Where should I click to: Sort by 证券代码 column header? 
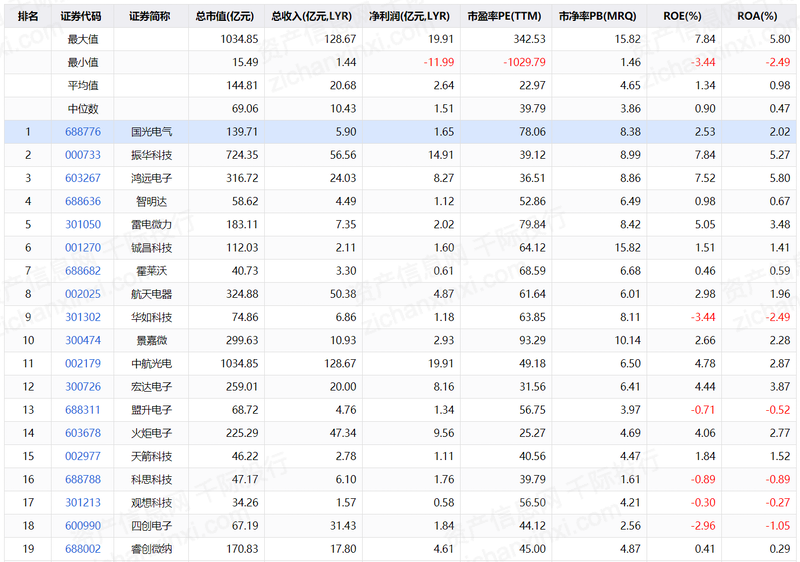[81, 16]
